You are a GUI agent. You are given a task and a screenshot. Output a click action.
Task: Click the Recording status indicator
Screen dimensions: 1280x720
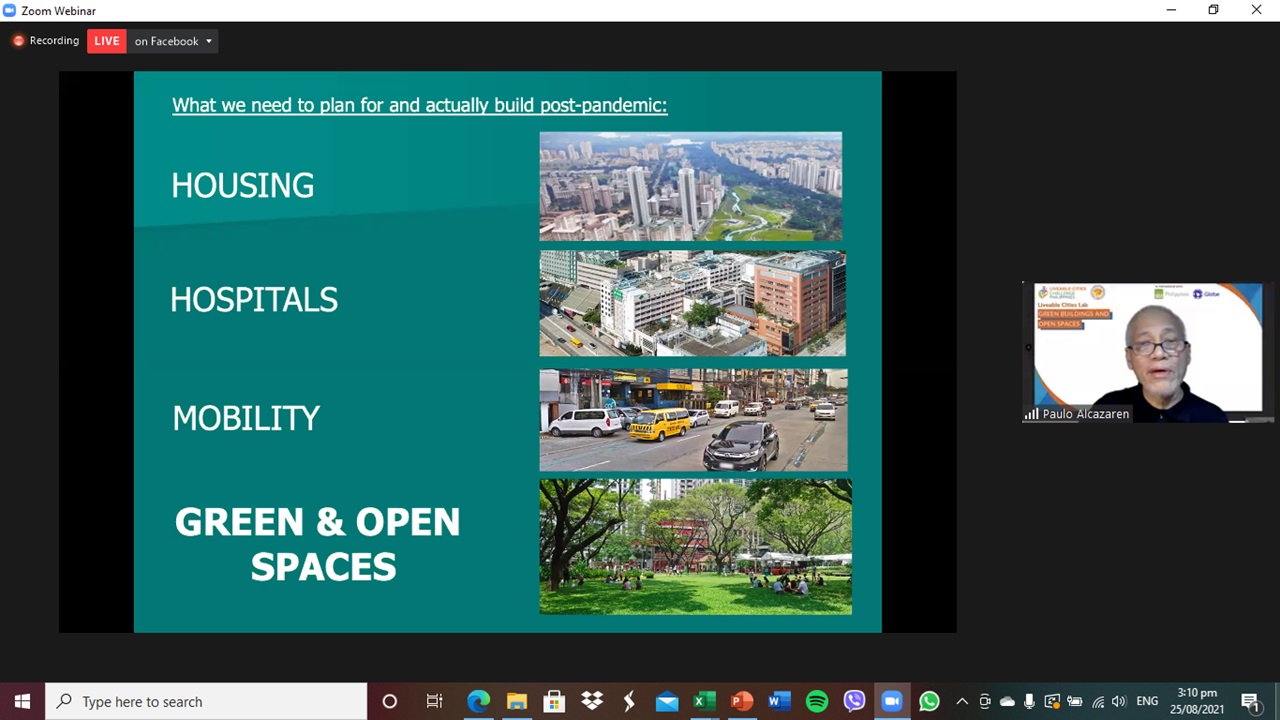point(46,41)
